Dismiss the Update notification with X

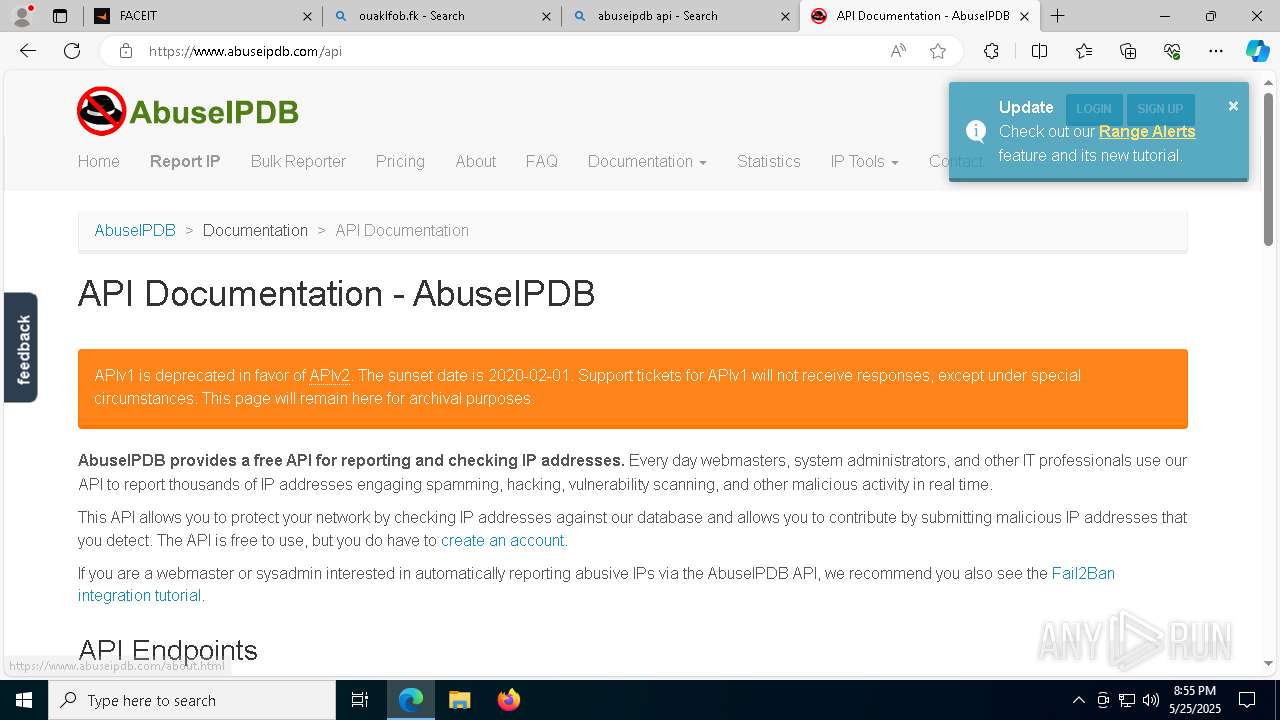[1233, 106]
